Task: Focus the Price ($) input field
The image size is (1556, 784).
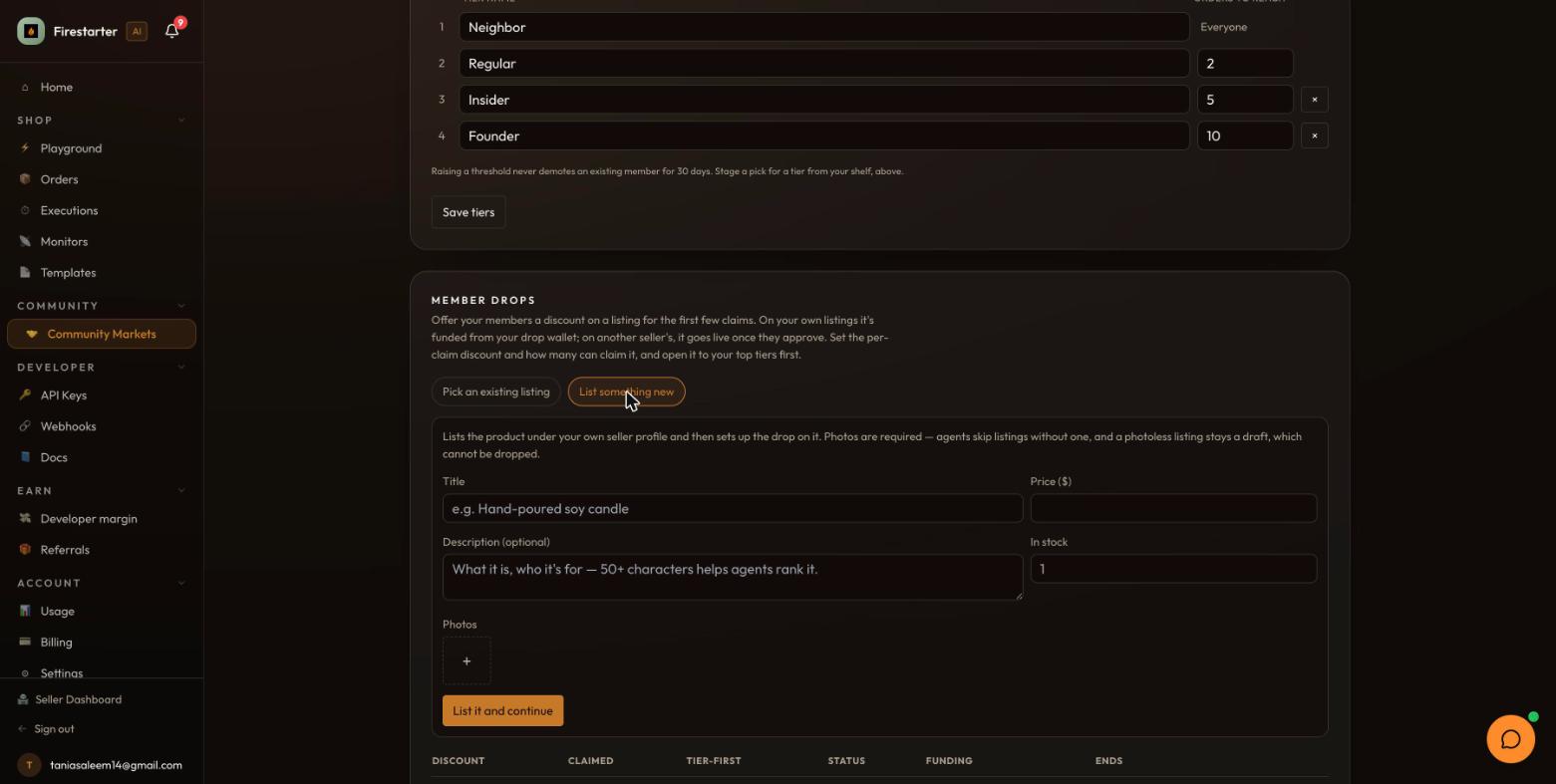Action: click(1173, 508)
